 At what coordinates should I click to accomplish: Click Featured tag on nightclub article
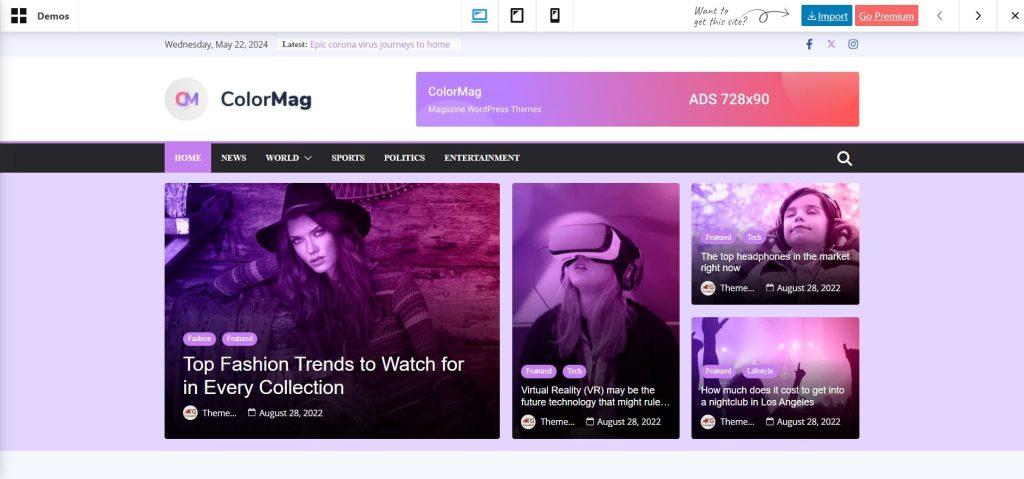[x=718, y=371]
